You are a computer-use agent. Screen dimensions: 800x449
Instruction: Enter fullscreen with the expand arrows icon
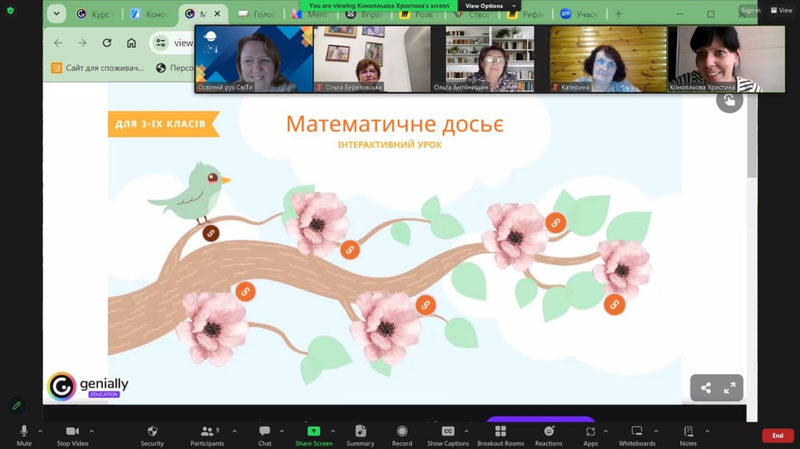(730, 388)
